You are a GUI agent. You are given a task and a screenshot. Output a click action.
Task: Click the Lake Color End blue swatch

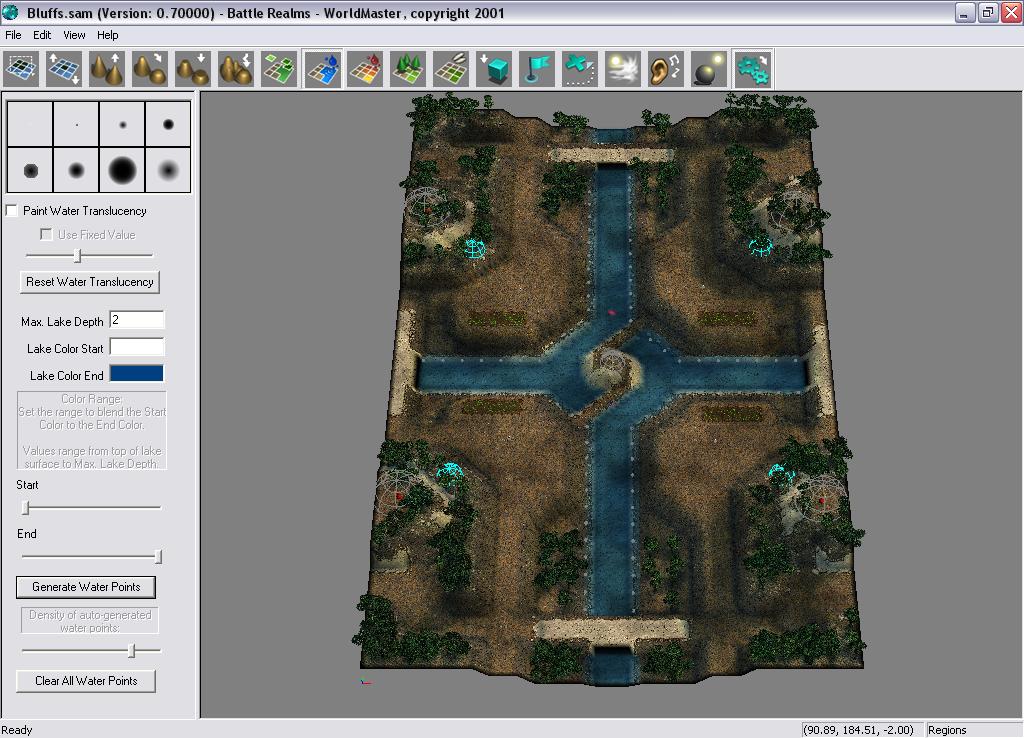136,374
